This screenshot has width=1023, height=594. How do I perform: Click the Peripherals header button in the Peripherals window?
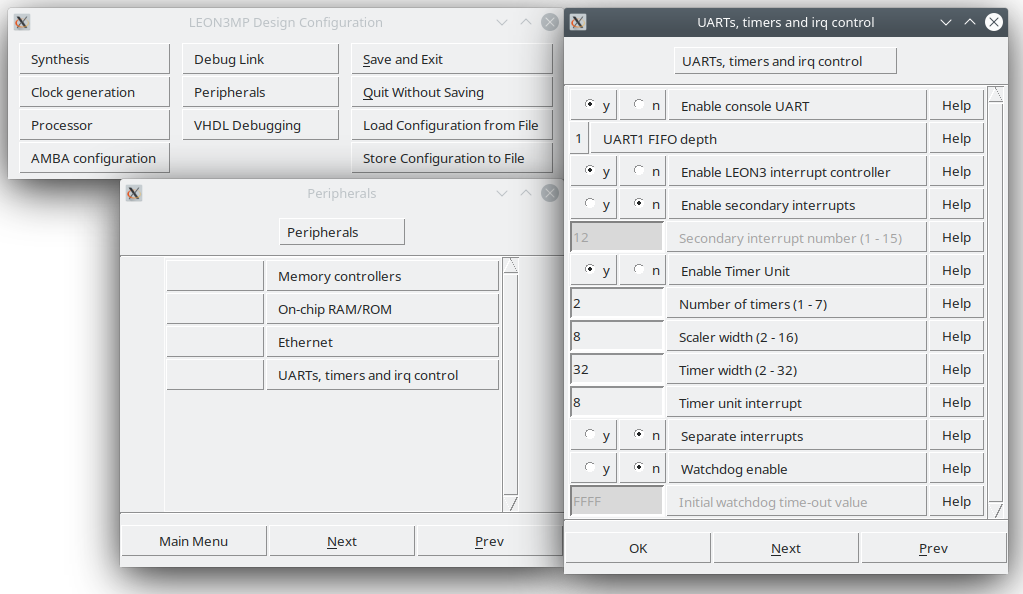click(x=342, y=232)
